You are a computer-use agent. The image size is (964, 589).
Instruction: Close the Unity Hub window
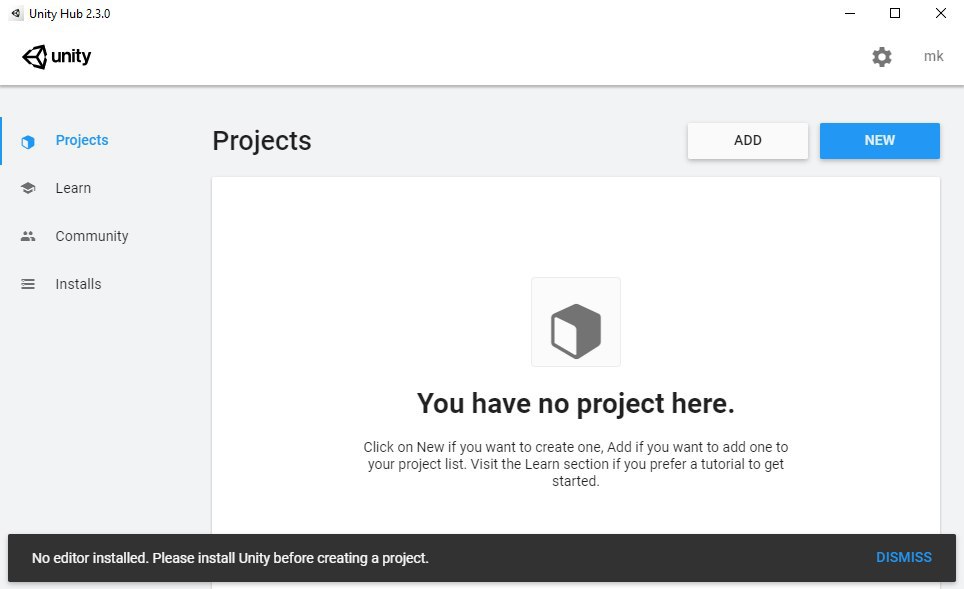pyautogui.click(x=941, y=14)
